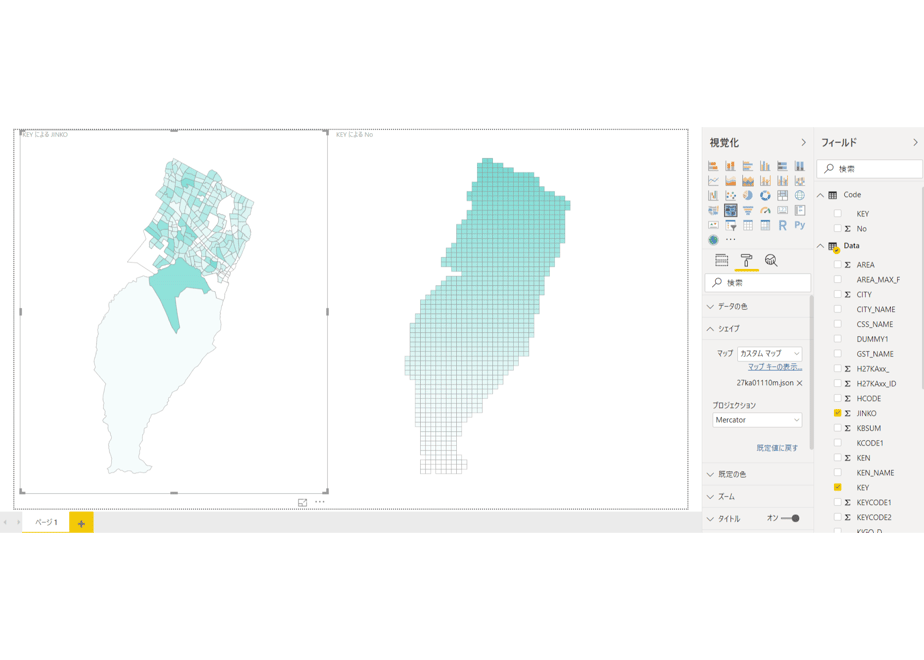The image size is (924, 660).
Task: Open the Mercator projection dropdown
Action: [757, 420]
